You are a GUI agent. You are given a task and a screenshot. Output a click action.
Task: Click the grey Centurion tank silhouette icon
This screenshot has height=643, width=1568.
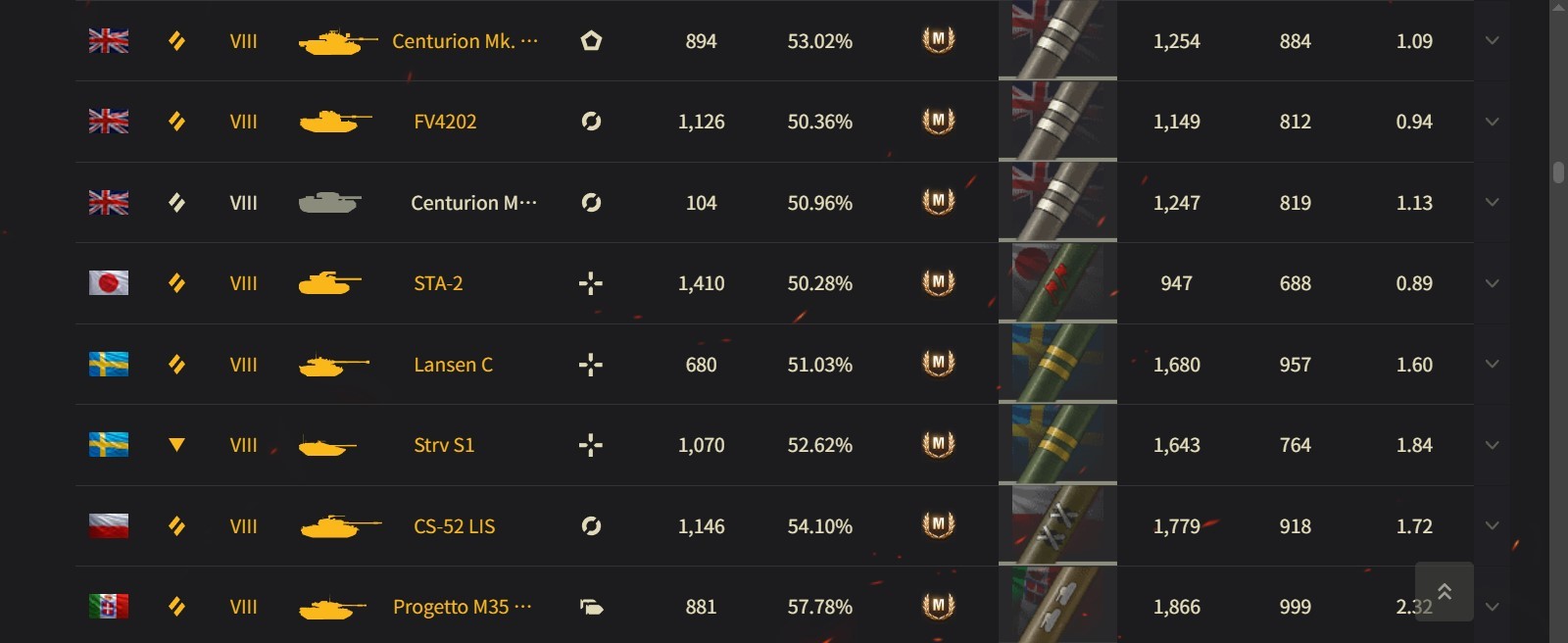pyautogui.click(x=329, y=203)
